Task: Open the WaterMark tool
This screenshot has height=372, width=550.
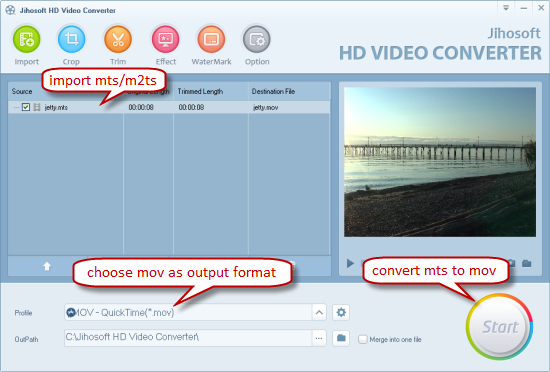Action: click(x=211, y=39)
